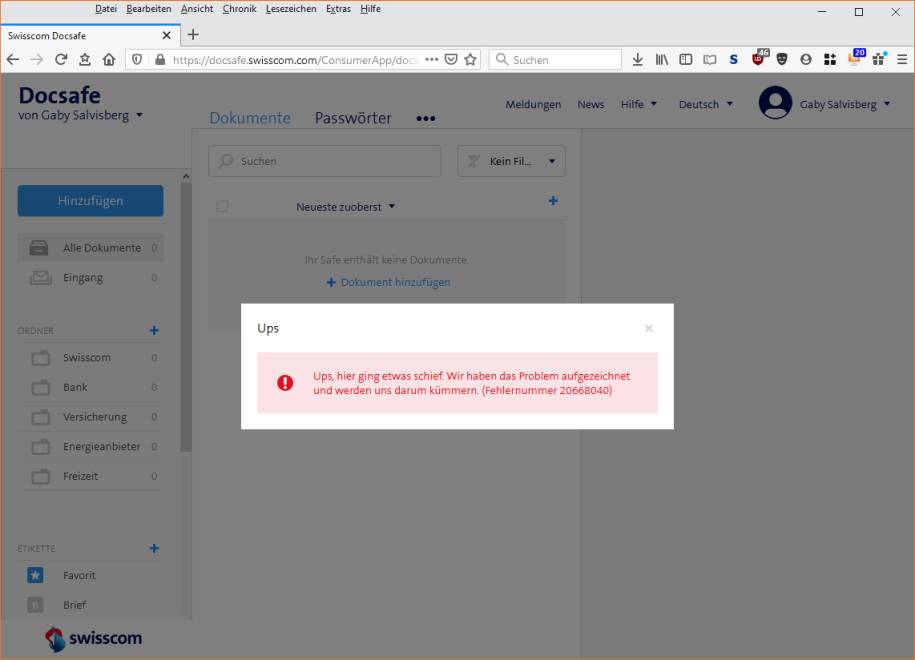915x660 pixels.
Task: Click the browser Suchen search box
Action: pos(555,60)
